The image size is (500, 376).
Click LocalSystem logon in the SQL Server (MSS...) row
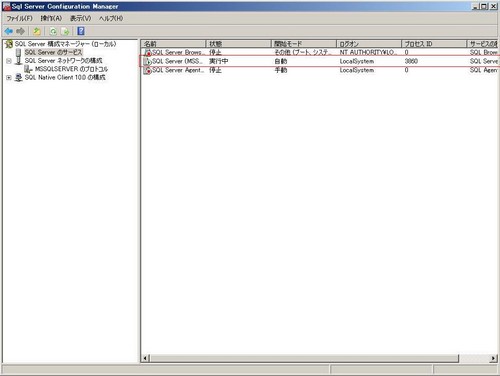click(357, 61)
